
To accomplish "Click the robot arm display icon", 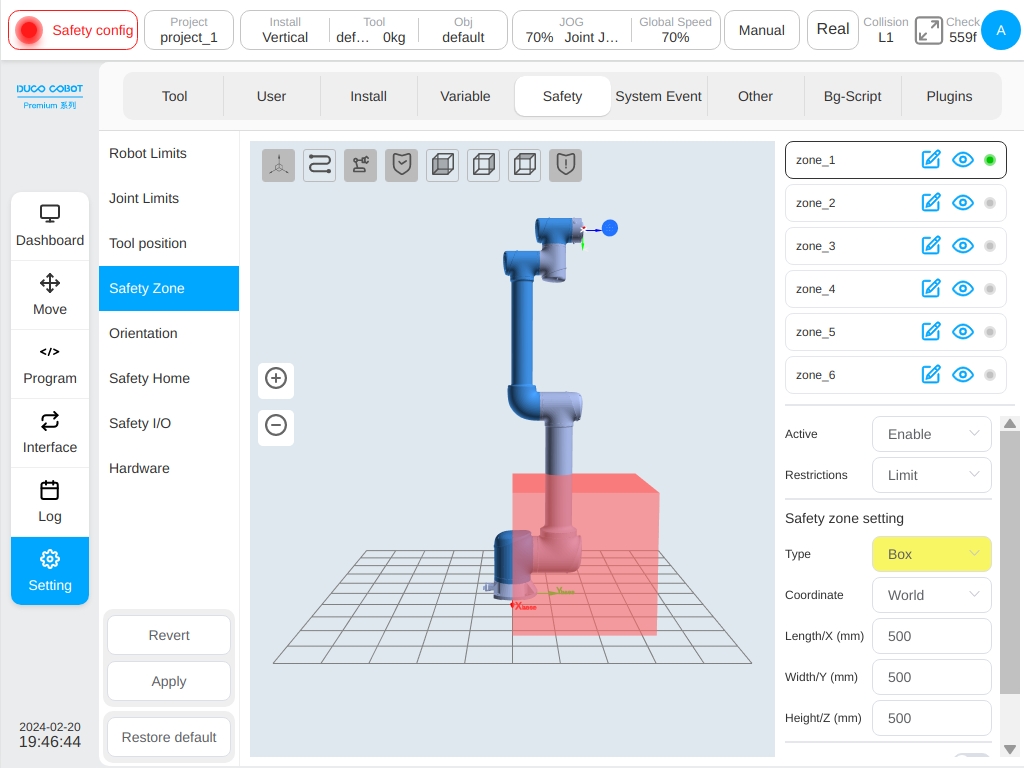I will click(360, 165).
